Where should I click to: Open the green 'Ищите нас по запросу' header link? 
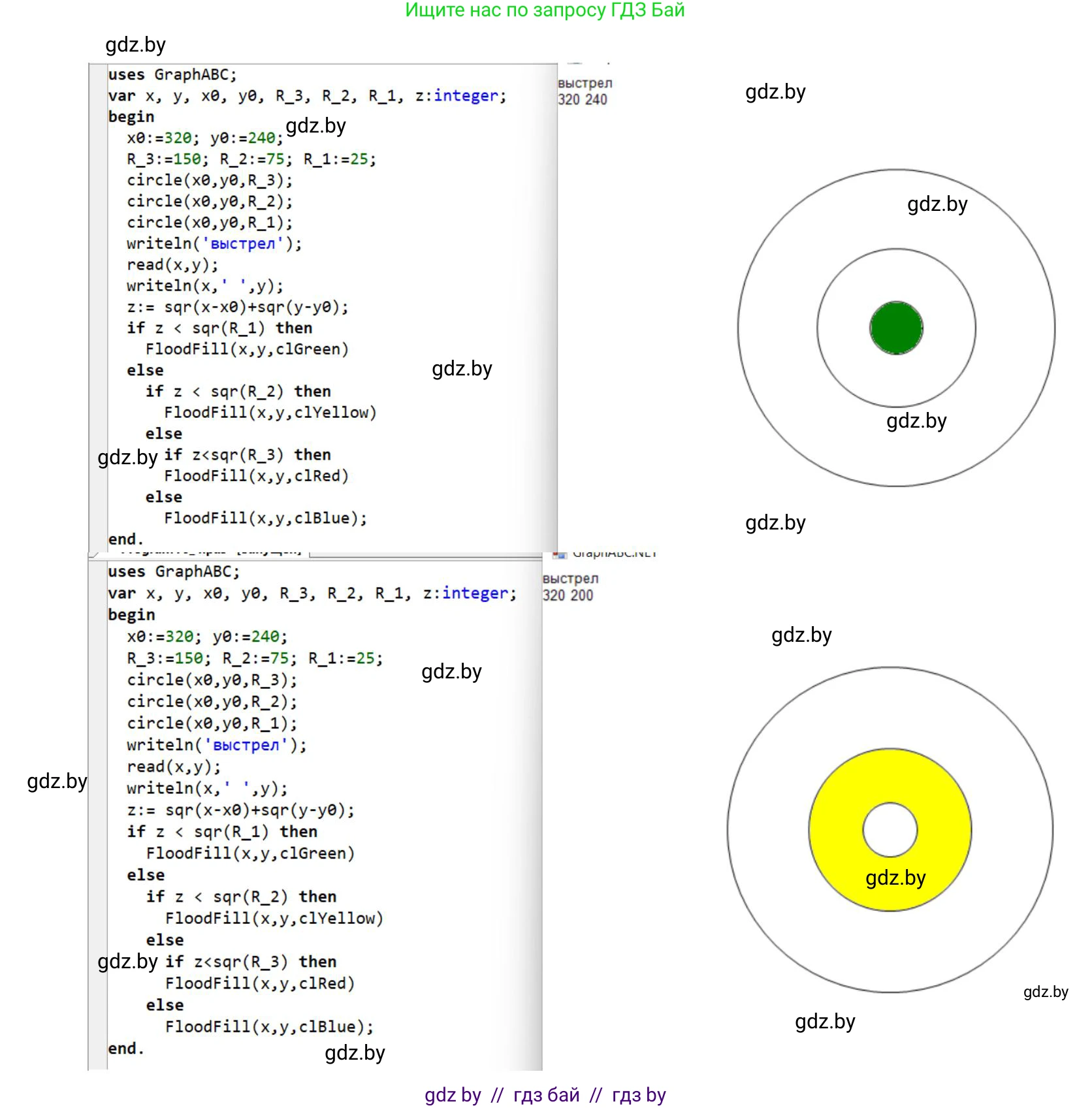click(545, 10)
